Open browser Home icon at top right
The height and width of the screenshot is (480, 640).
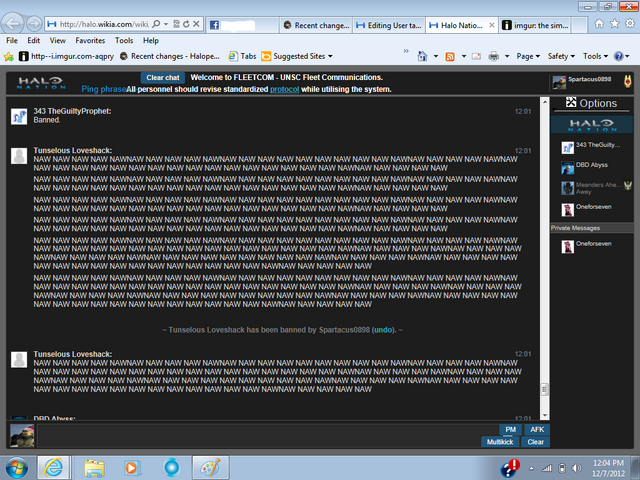[x=599, y=24]
